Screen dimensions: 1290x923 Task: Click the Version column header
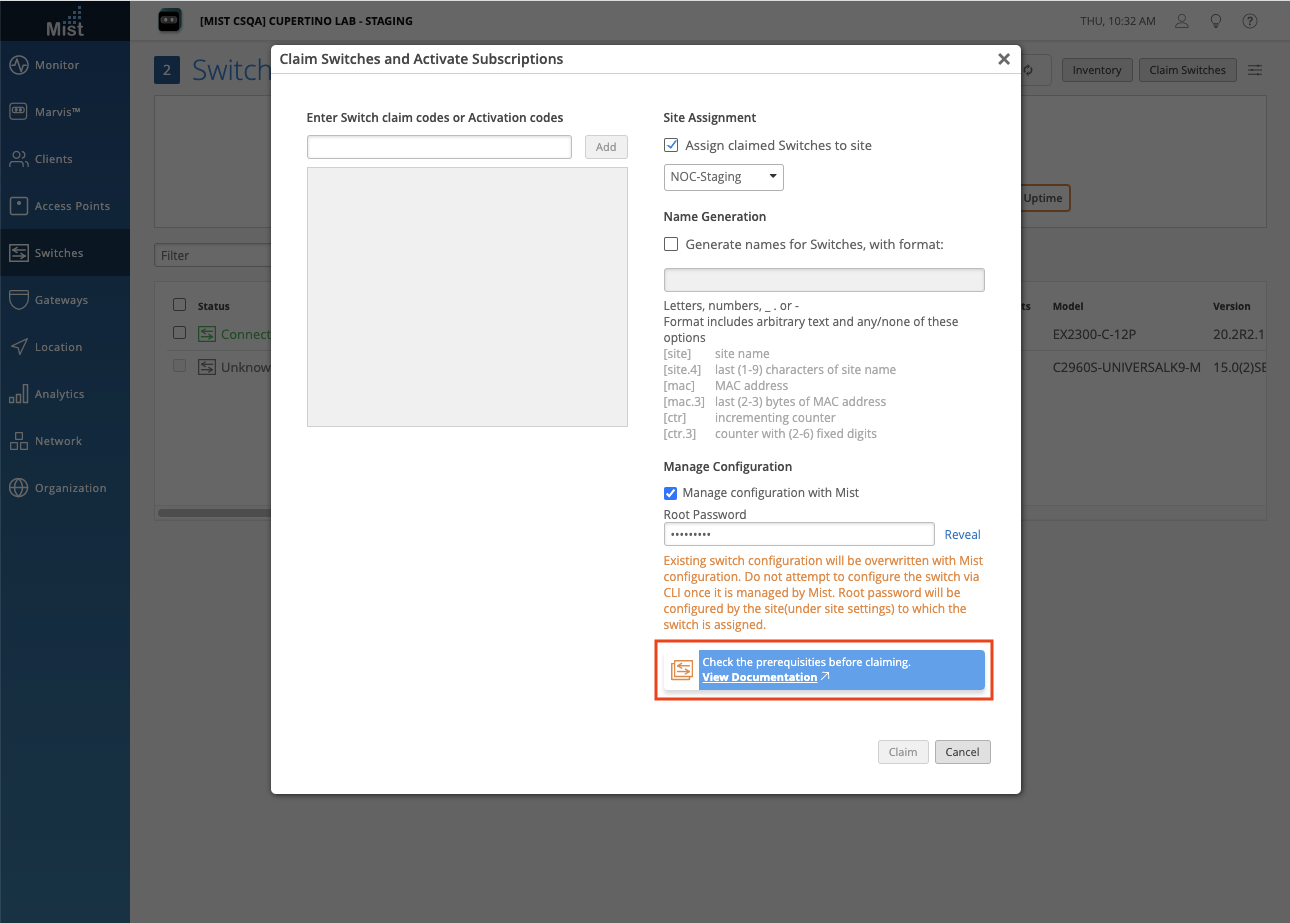click(1232, 306)
